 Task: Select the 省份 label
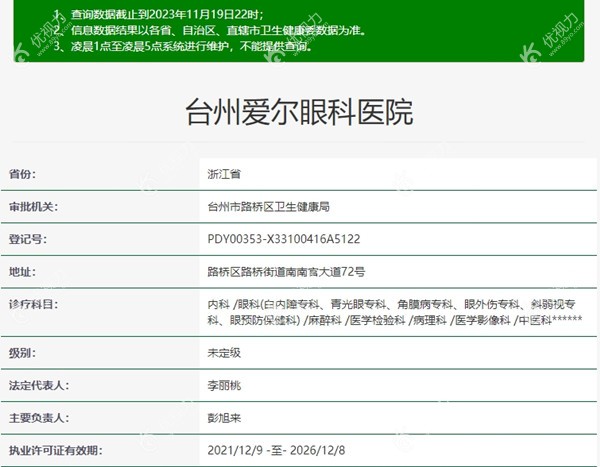22,174
